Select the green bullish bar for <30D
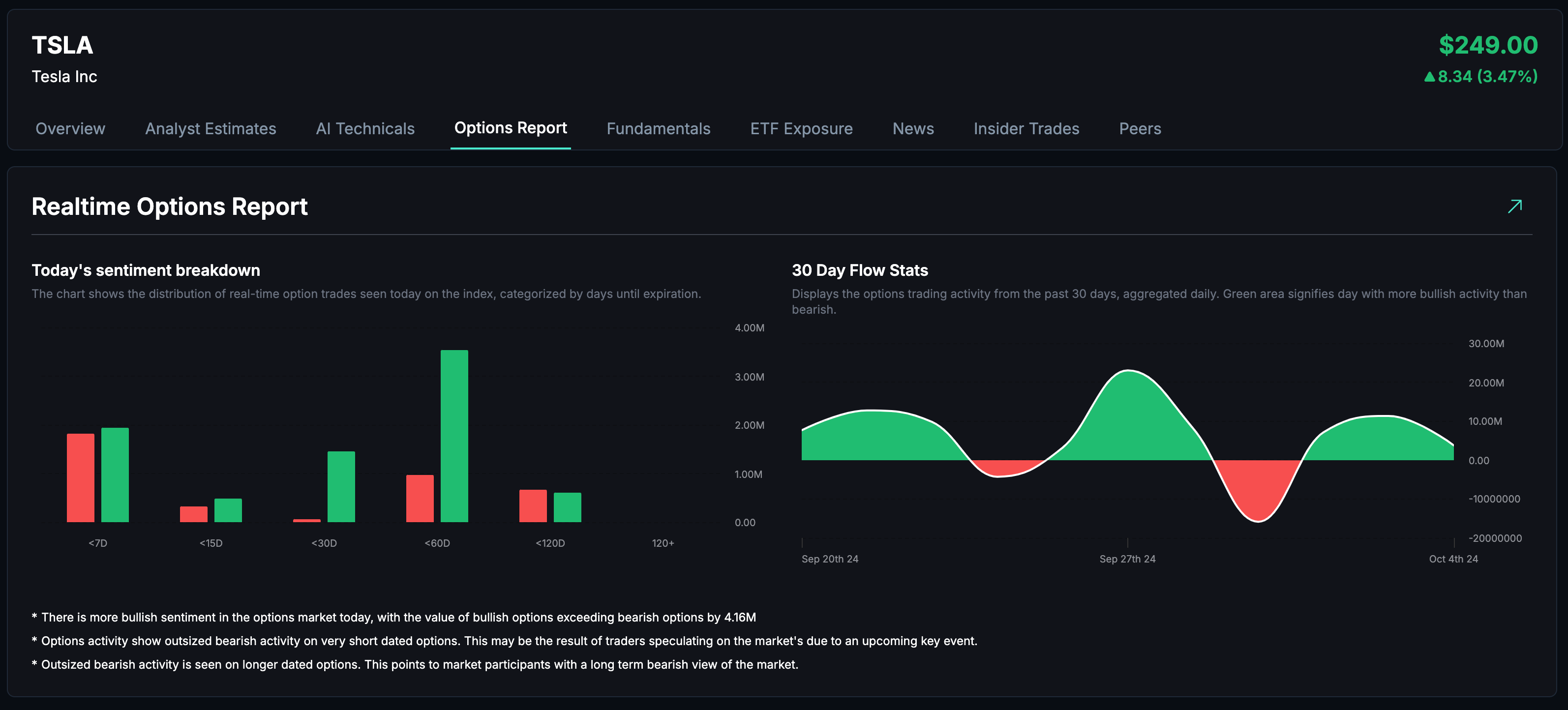 (x=341, y=487)
